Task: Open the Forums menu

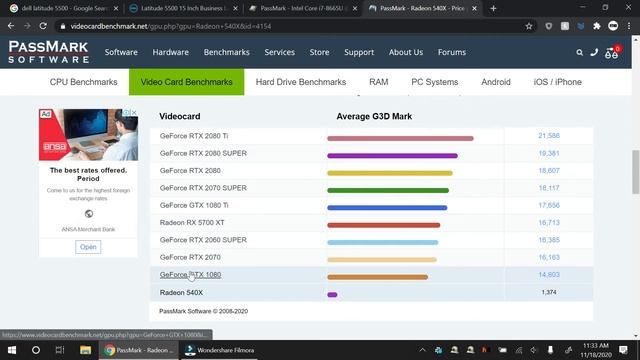Action: [x=452, y=52]
